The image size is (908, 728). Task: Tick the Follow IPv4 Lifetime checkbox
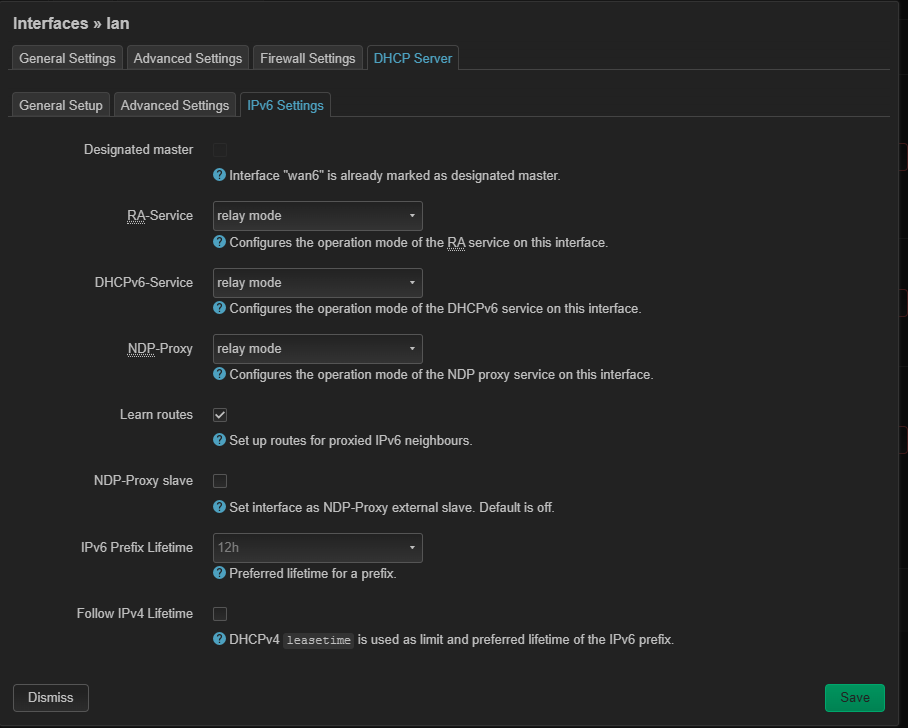(x=220, y=614)
